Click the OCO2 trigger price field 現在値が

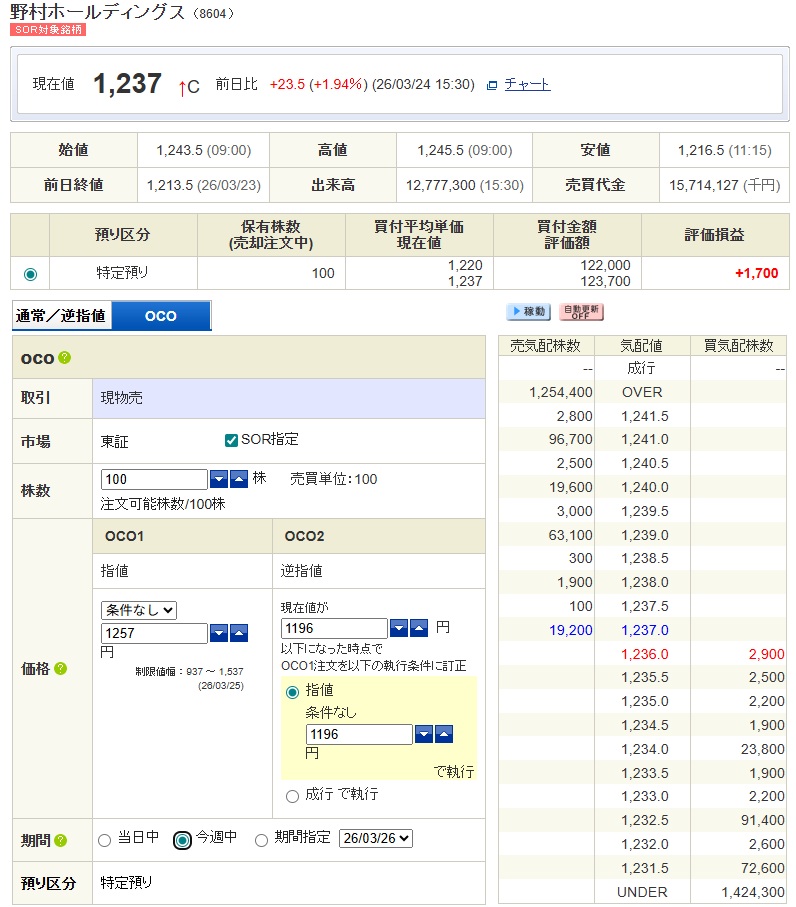pos(334,628)
